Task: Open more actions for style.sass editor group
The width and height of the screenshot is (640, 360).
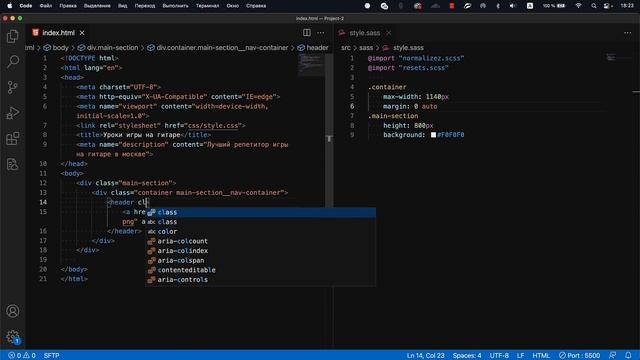Action: 627,33
